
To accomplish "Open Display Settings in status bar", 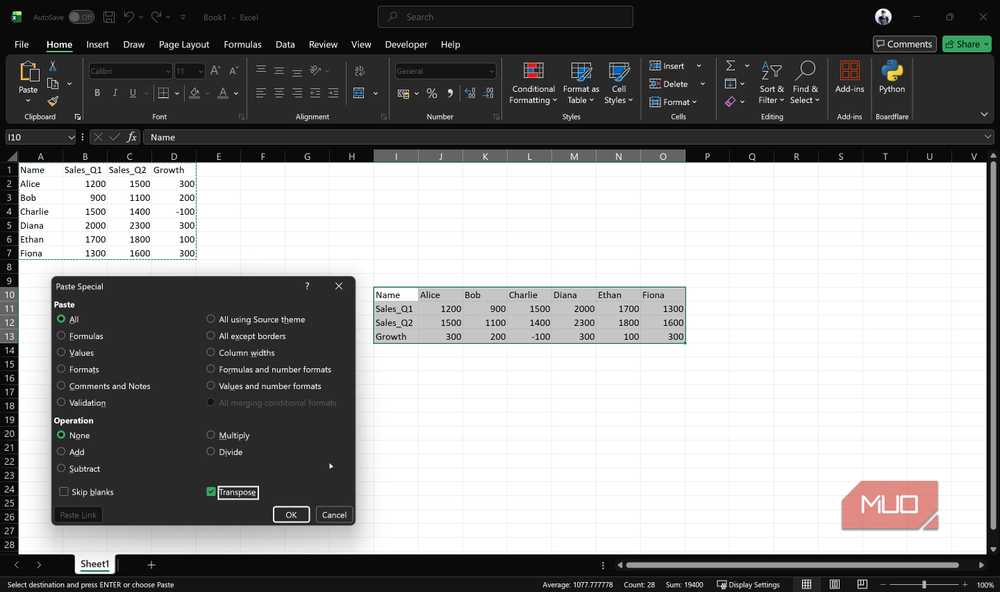I will point(748,584).
